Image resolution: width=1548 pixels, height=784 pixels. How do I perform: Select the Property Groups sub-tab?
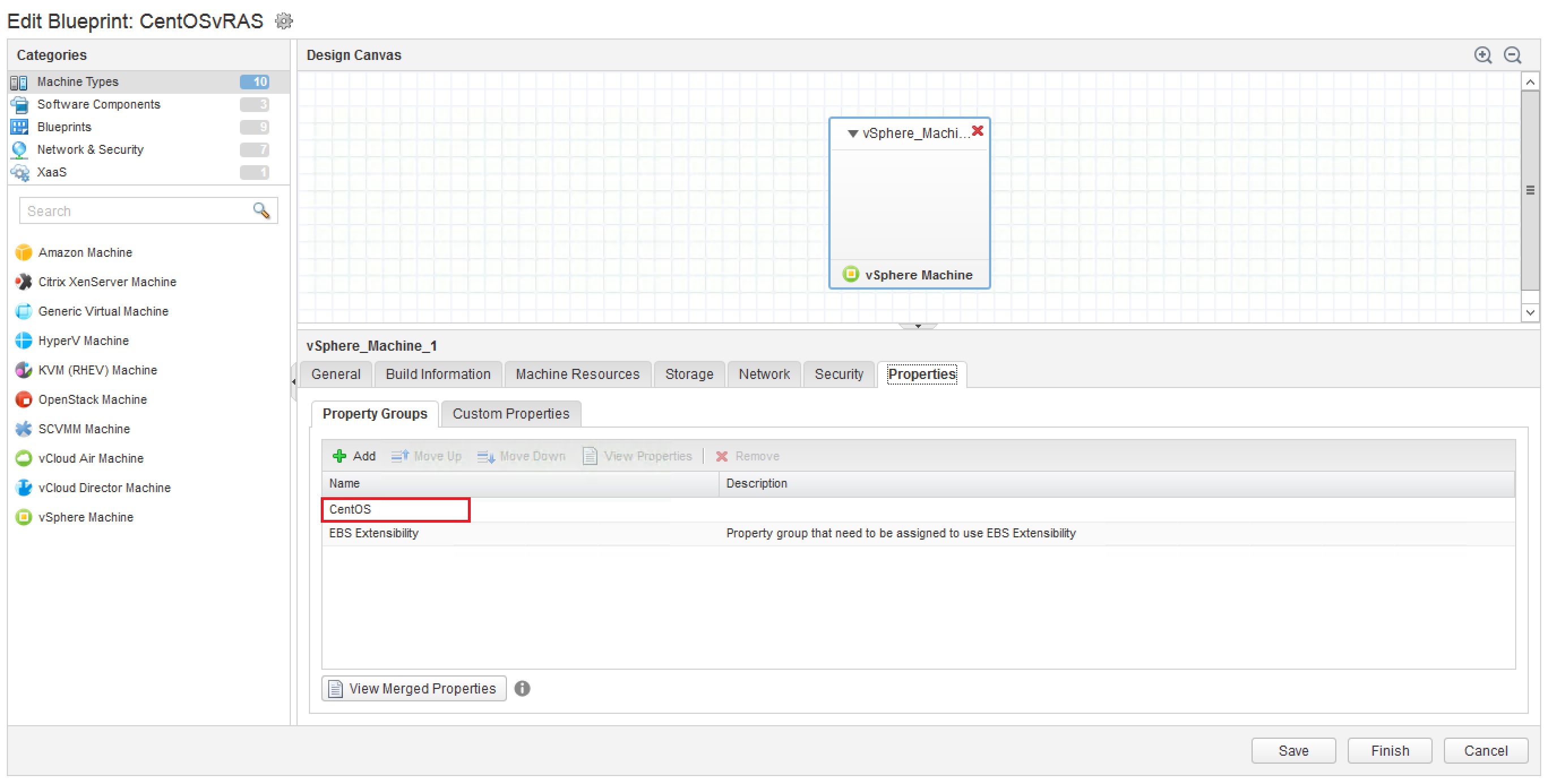(375, 414)
